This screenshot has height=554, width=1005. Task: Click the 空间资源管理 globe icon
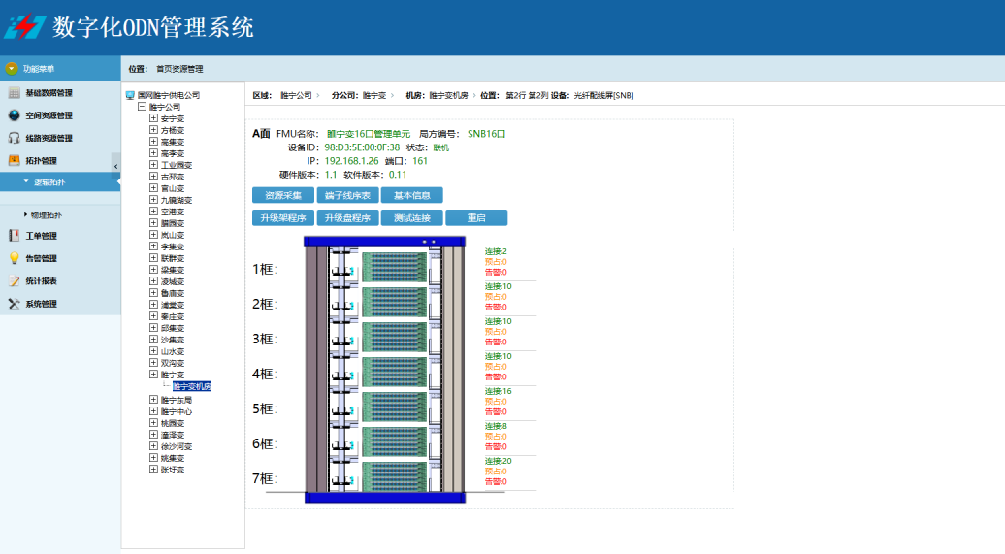click(x=14, y=116)
